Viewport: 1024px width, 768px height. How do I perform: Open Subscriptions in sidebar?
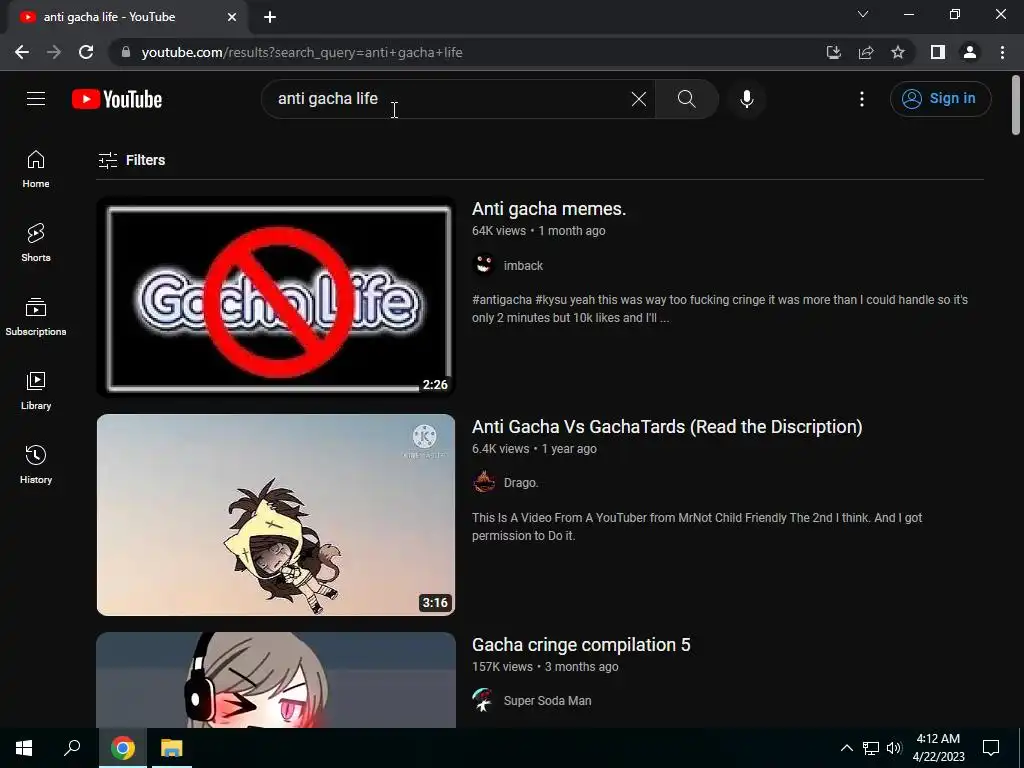tap(36, 317)
